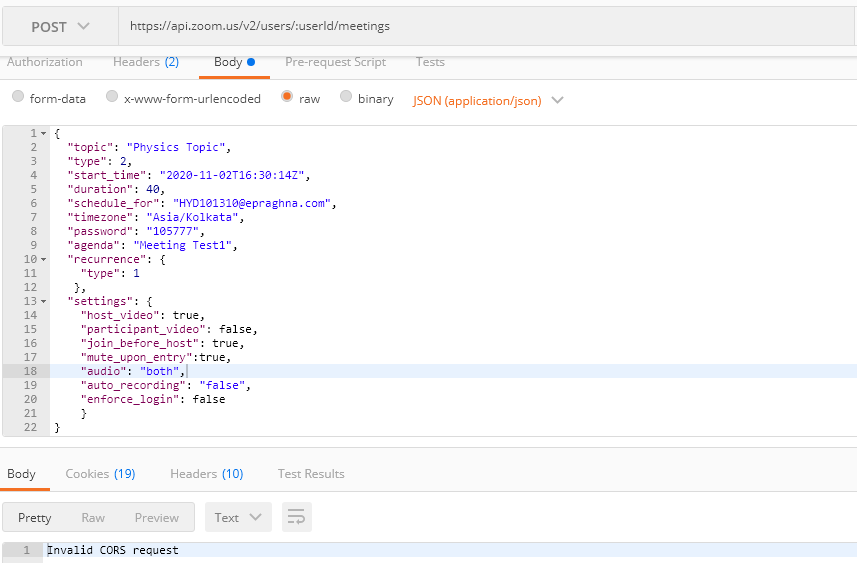
Task: Open the JSON (application/json) type dropdown
Action: point(488,101)
